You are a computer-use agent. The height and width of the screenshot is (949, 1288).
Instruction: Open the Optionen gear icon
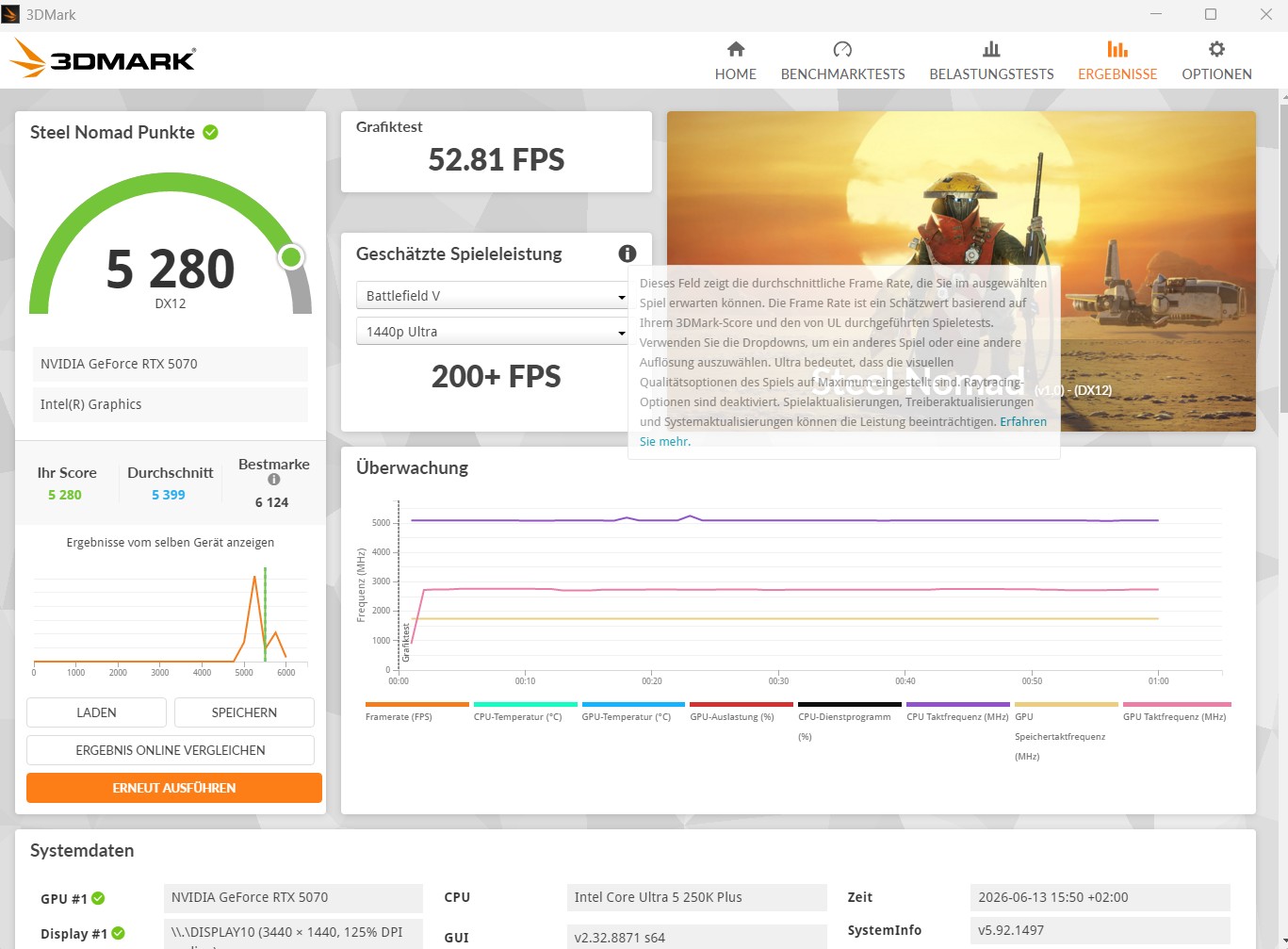click(1216, 49)
